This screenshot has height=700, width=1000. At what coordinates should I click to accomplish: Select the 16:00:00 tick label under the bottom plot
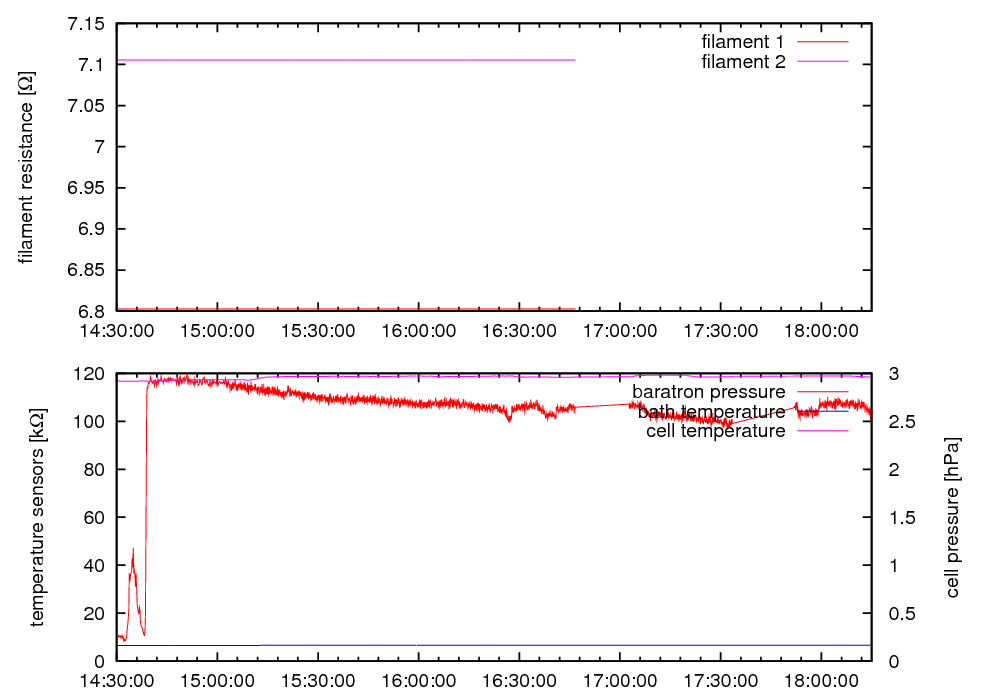[418, 681]
